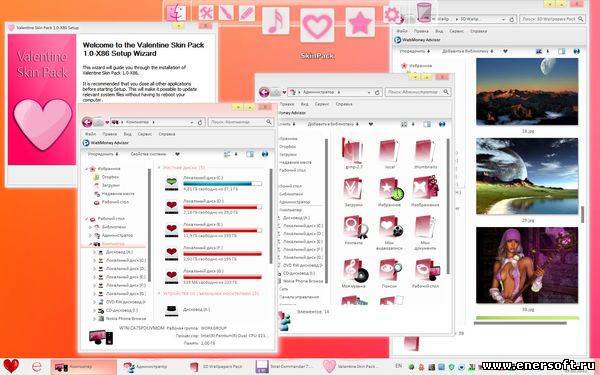Go back in the Администратор window
The height and width of the screenshot is (375, 600).
click(264, 92)
